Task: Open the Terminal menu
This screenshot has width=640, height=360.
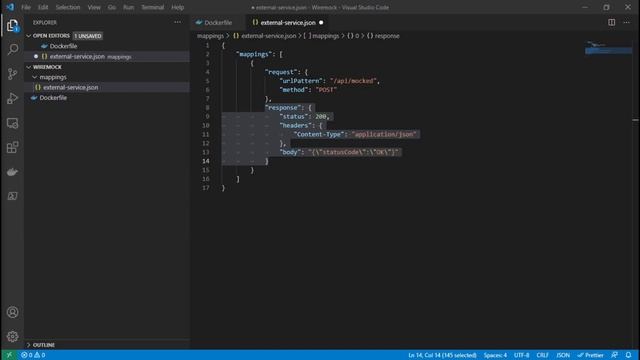Action: 152,7
